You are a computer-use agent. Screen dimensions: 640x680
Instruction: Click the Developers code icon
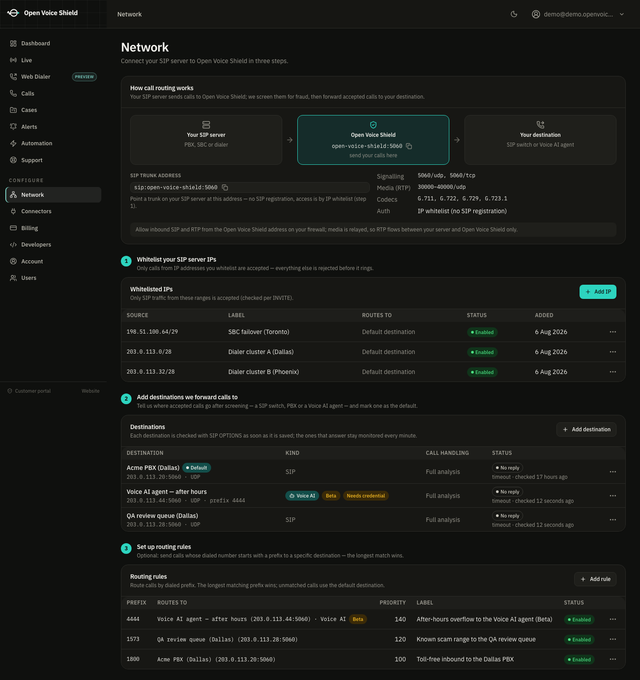click(13, 245)
